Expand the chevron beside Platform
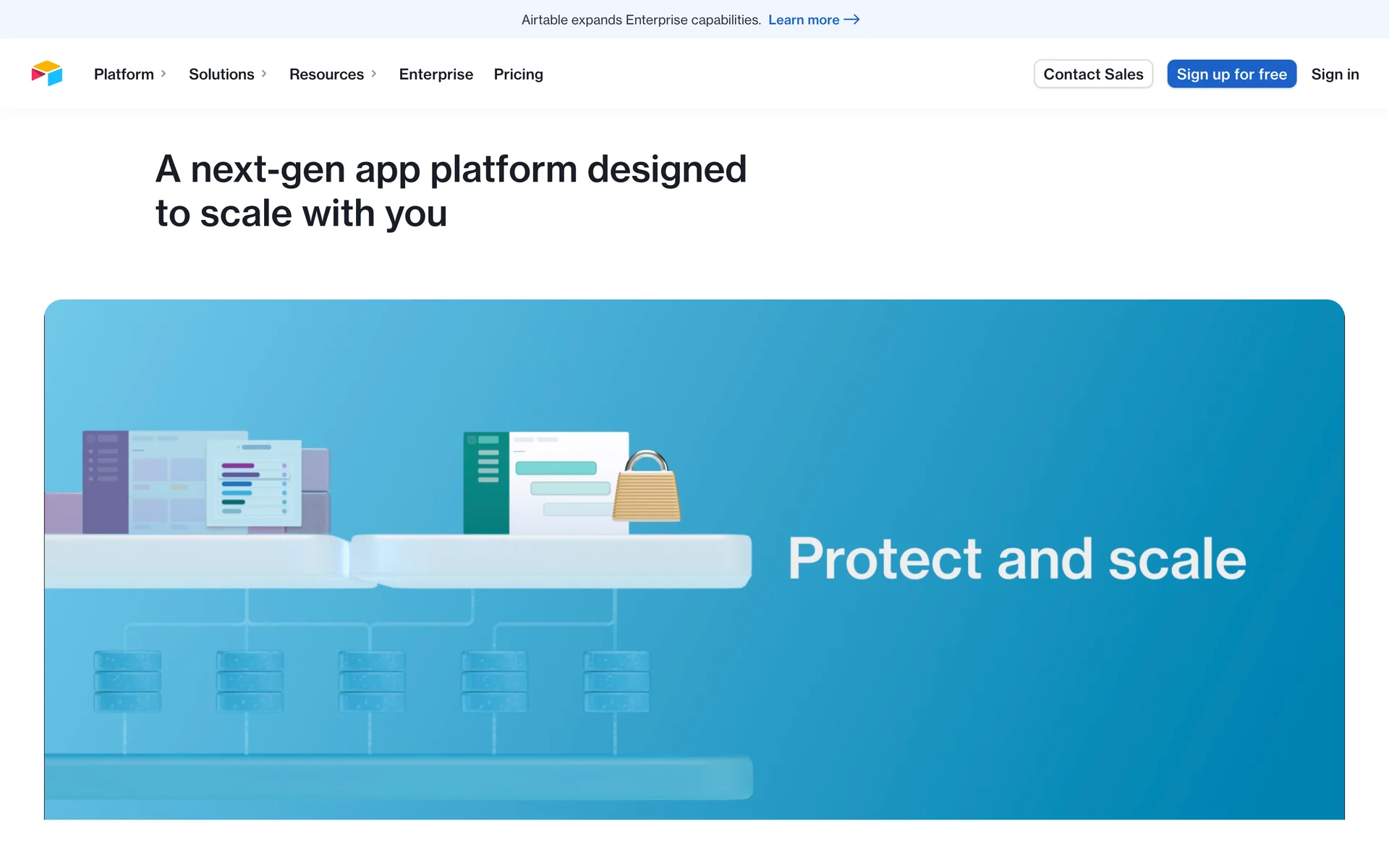Screen dimensions: 1389x868 click(163, 74)
